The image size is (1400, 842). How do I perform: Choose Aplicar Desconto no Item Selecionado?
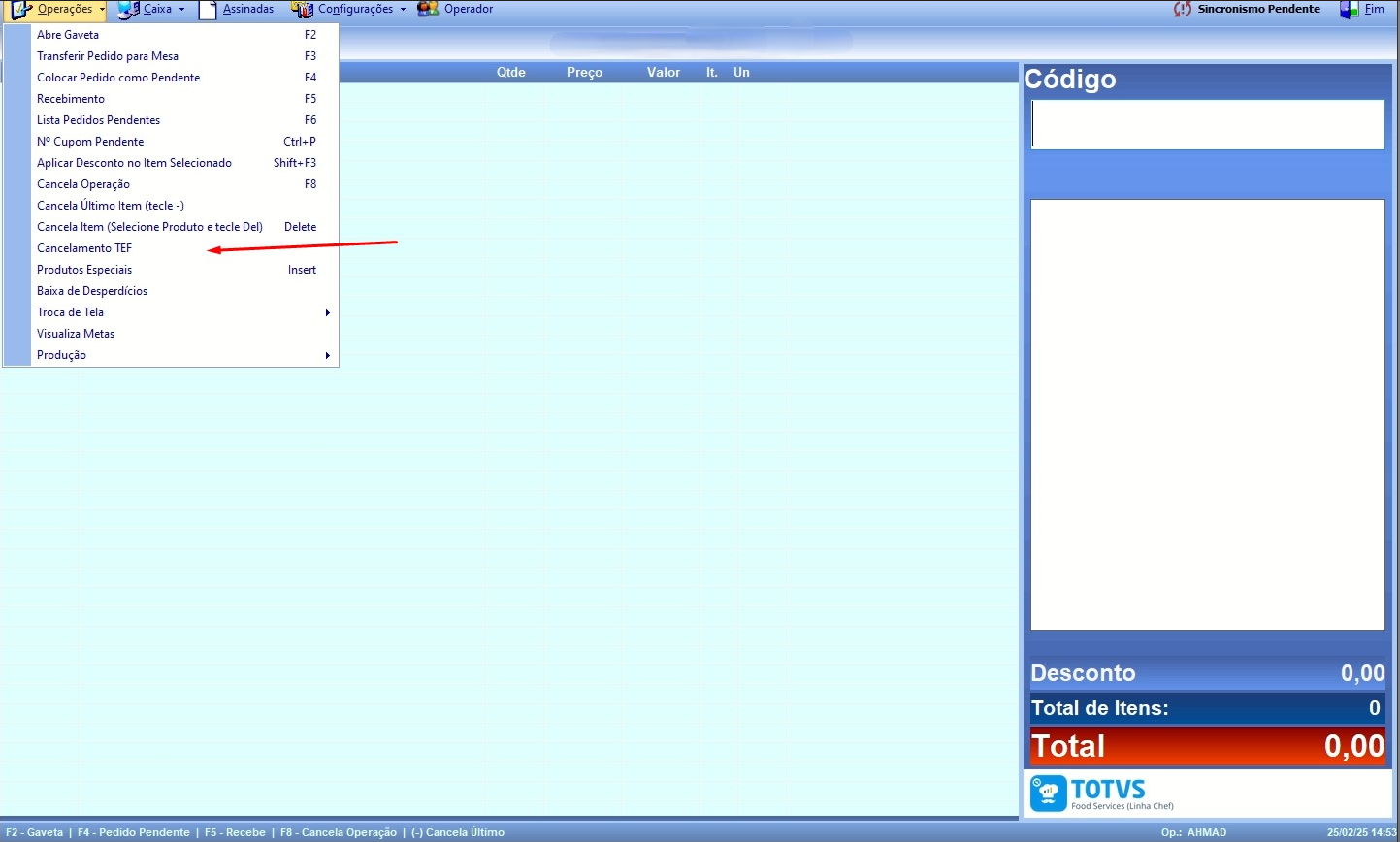click(x=171, y=163)
